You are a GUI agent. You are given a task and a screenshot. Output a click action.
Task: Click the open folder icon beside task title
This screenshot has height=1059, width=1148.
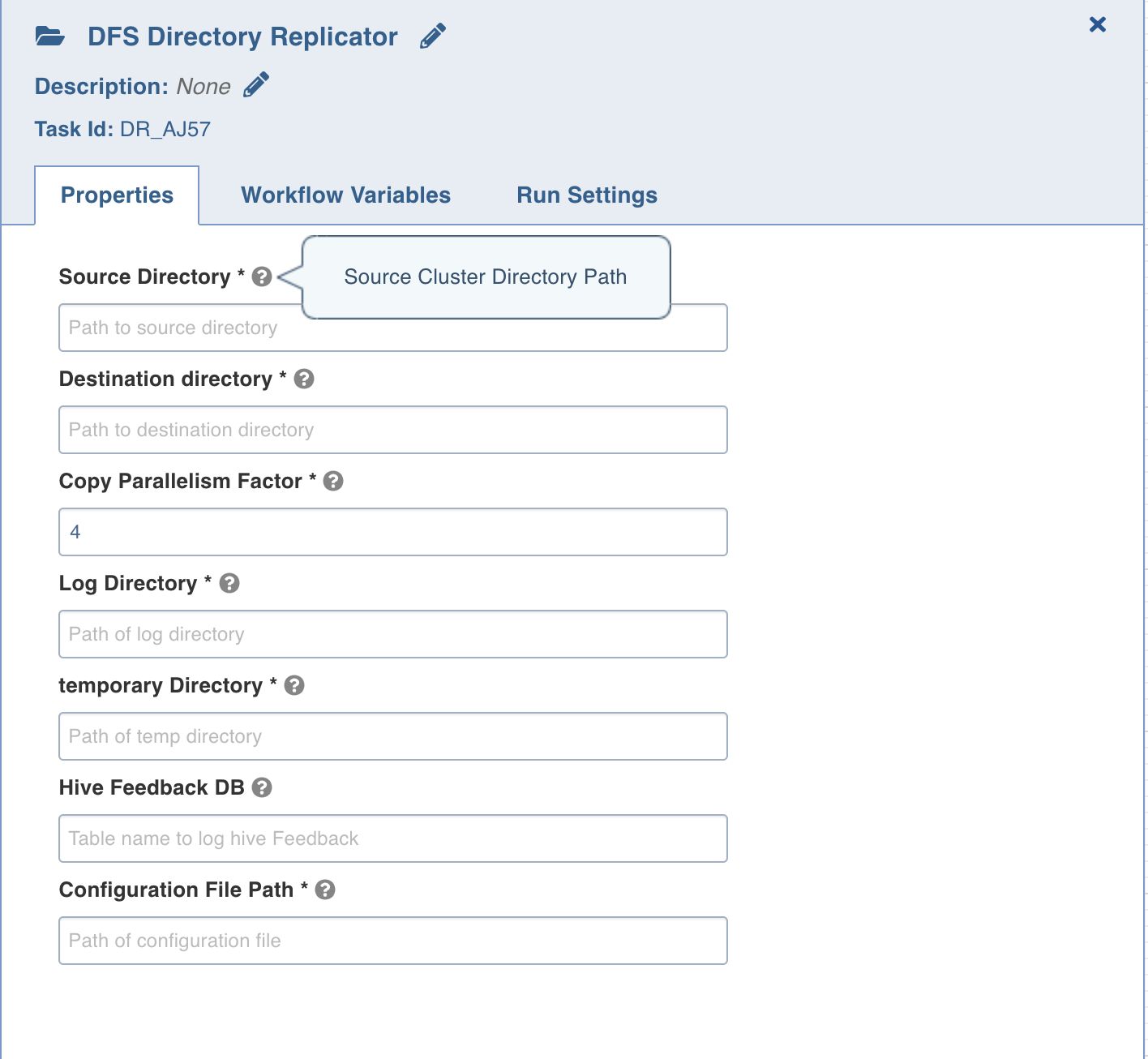point(50,36)
